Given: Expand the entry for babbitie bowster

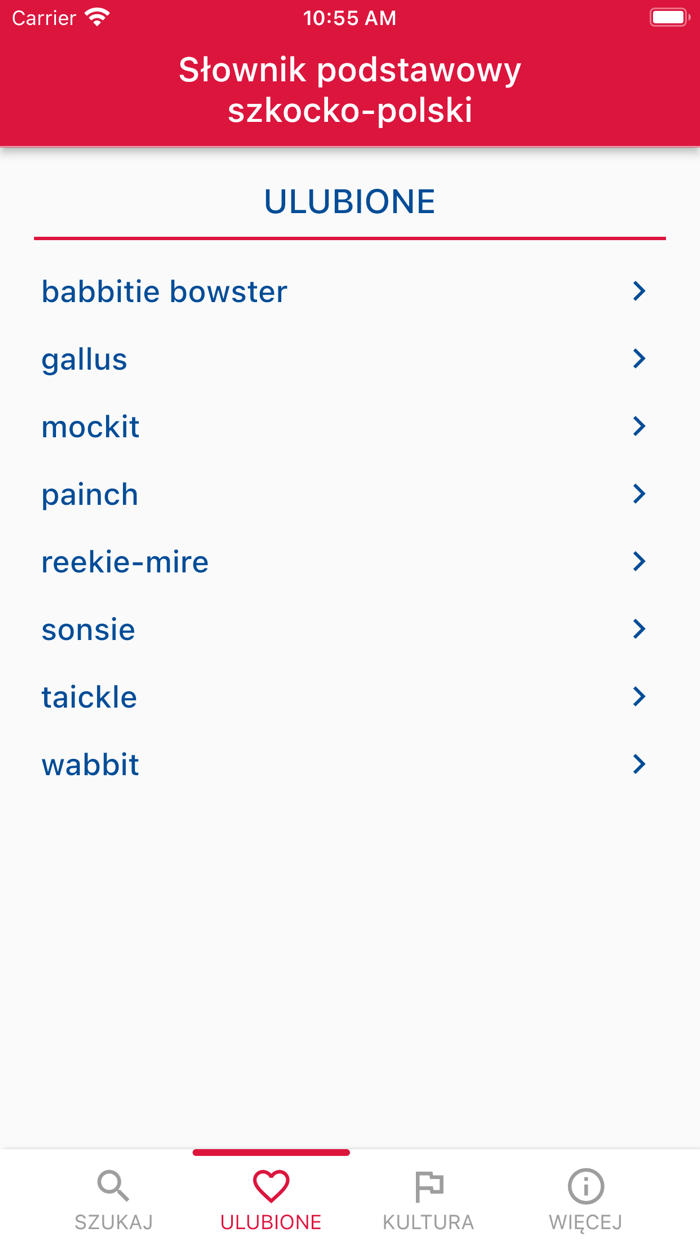Looking at the screenshot, I should [x=639, y=291].
